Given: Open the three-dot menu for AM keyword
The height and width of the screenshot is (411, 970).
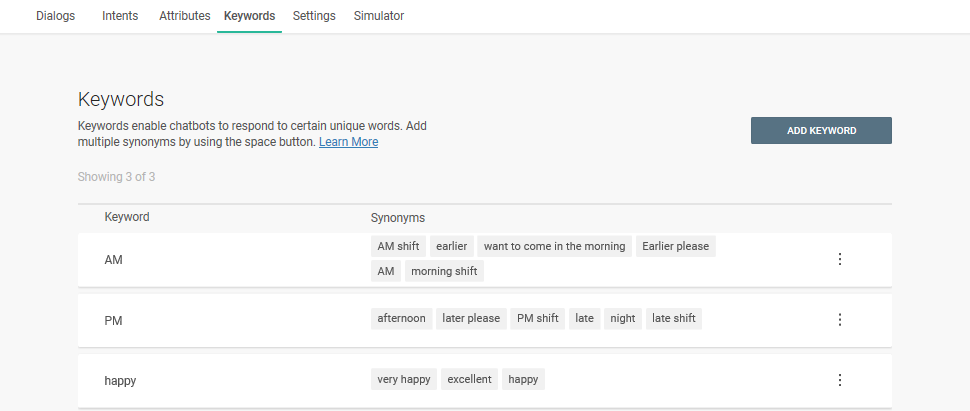Looking at the screenshot, I should coord(840,259).
